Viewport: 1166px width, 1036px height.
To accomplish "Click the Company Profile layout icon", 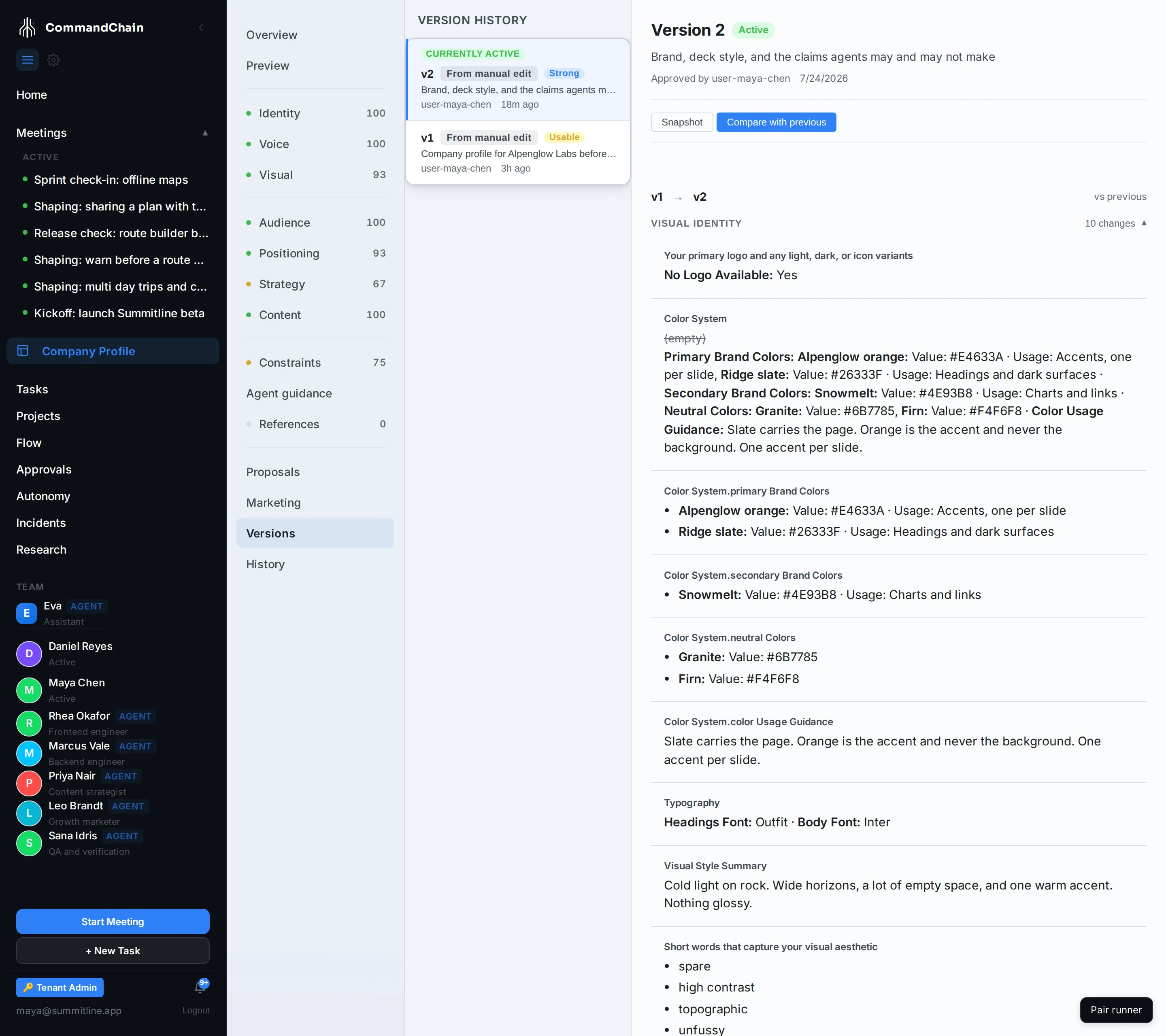I will 23,350.
